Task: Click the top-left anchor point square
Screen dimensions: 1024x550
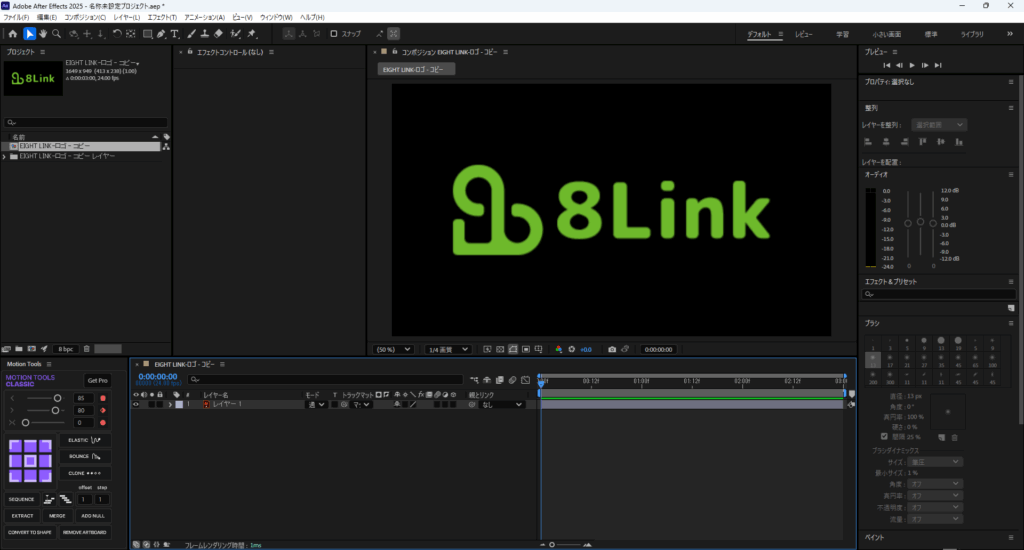Action: coord(15,445)
